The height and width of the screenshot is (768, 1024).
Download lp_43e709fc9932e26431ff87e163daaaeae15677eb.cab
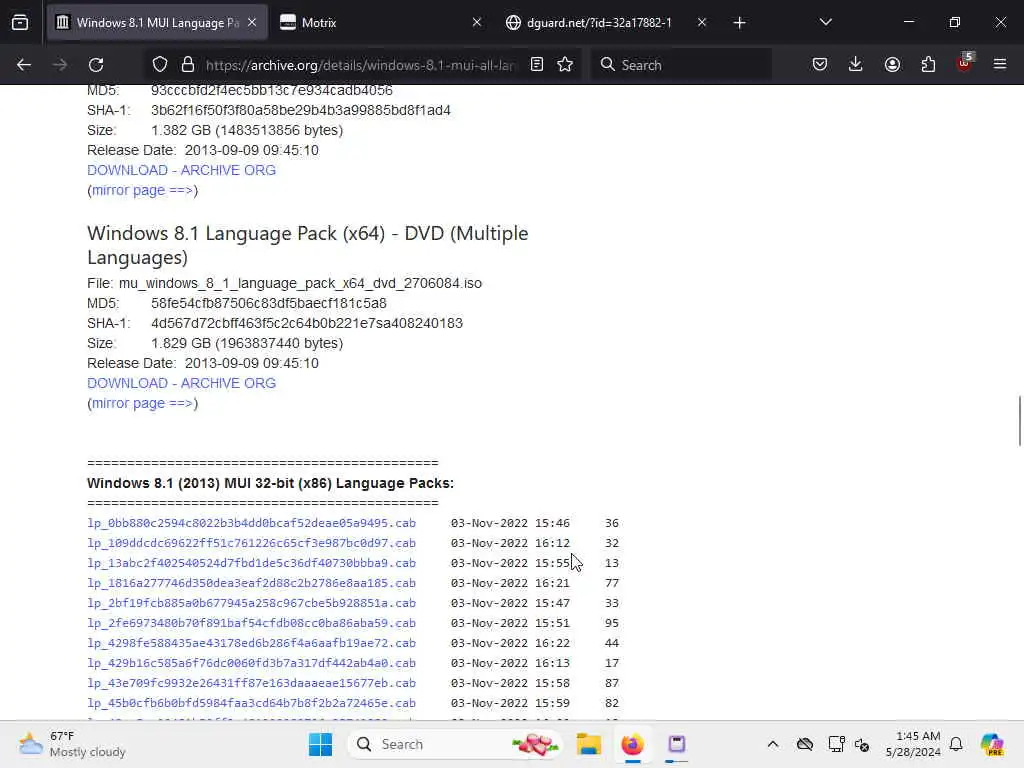pos(251,683)
